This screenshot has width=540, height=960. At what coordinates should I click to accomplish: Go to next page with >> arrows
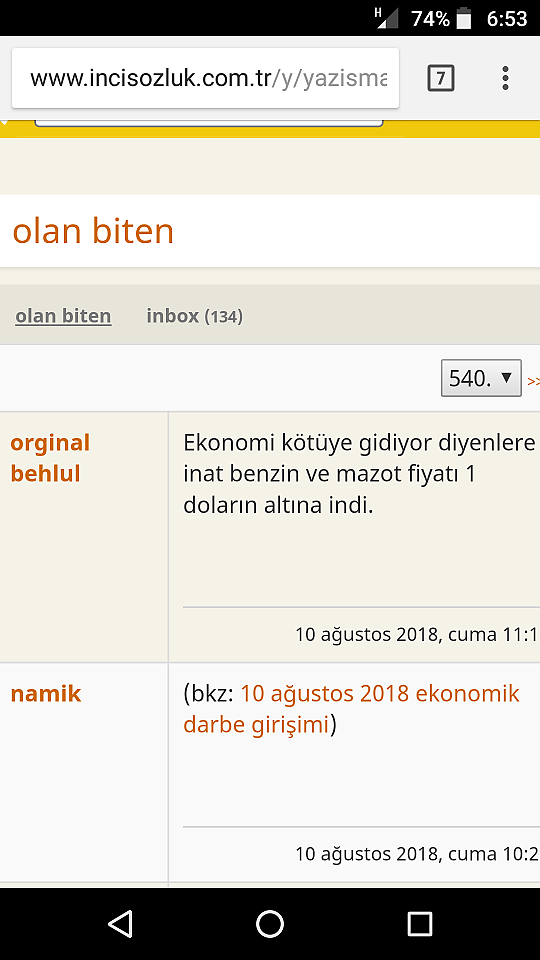pyautogui.click(x=533, y=381)
